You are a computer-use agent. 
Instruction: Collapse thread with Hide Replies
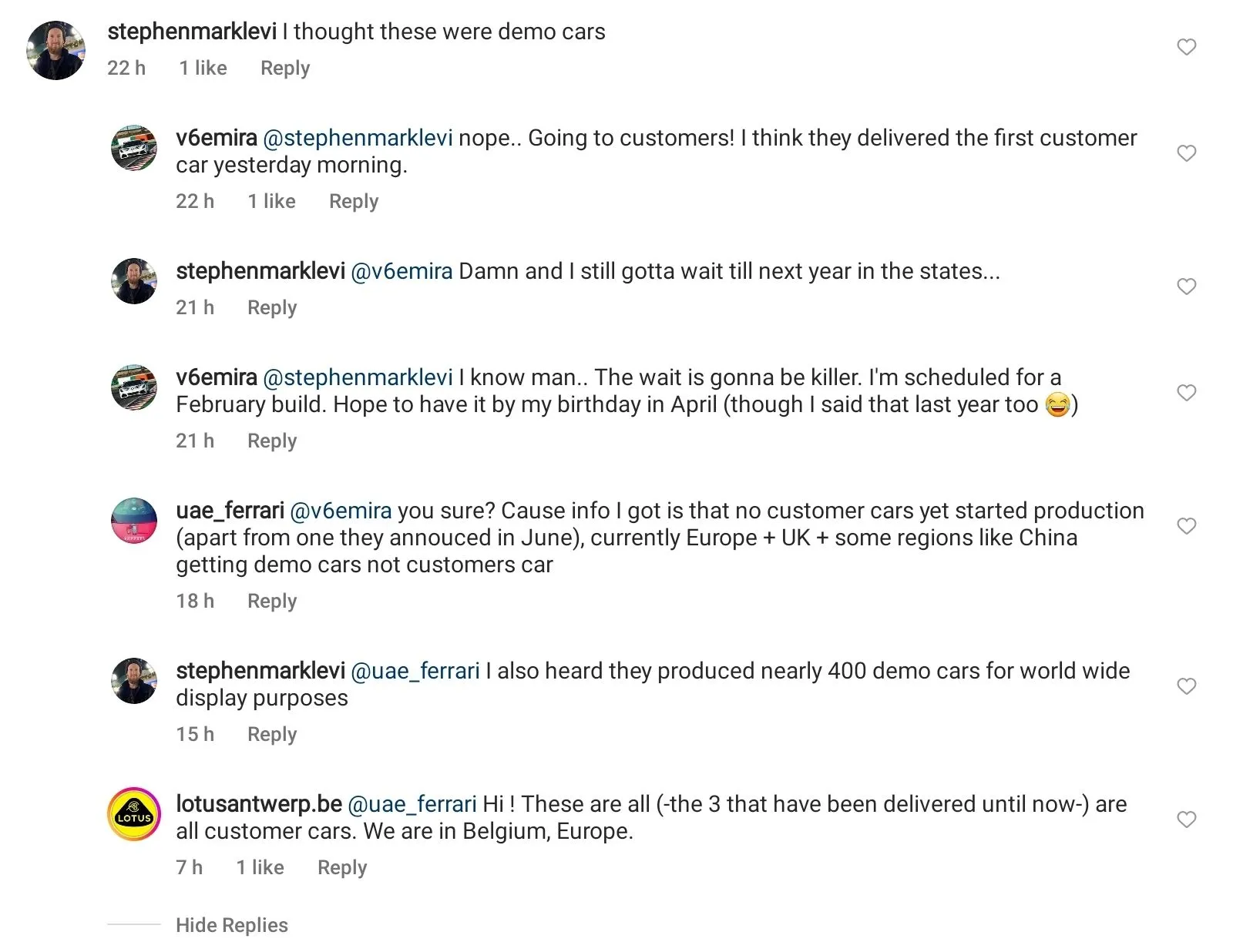[231, 925]
